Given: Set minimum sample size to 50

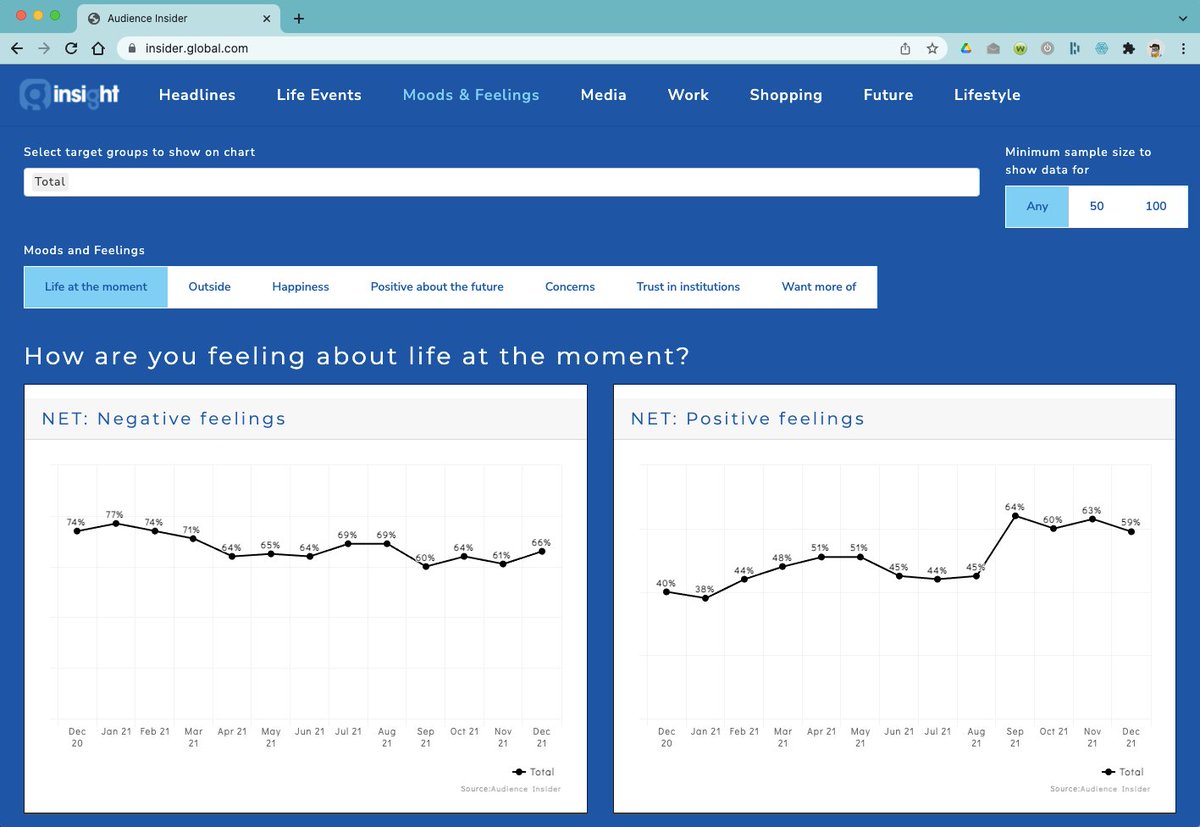Looking at the screenshot, I should (1097, 206).
